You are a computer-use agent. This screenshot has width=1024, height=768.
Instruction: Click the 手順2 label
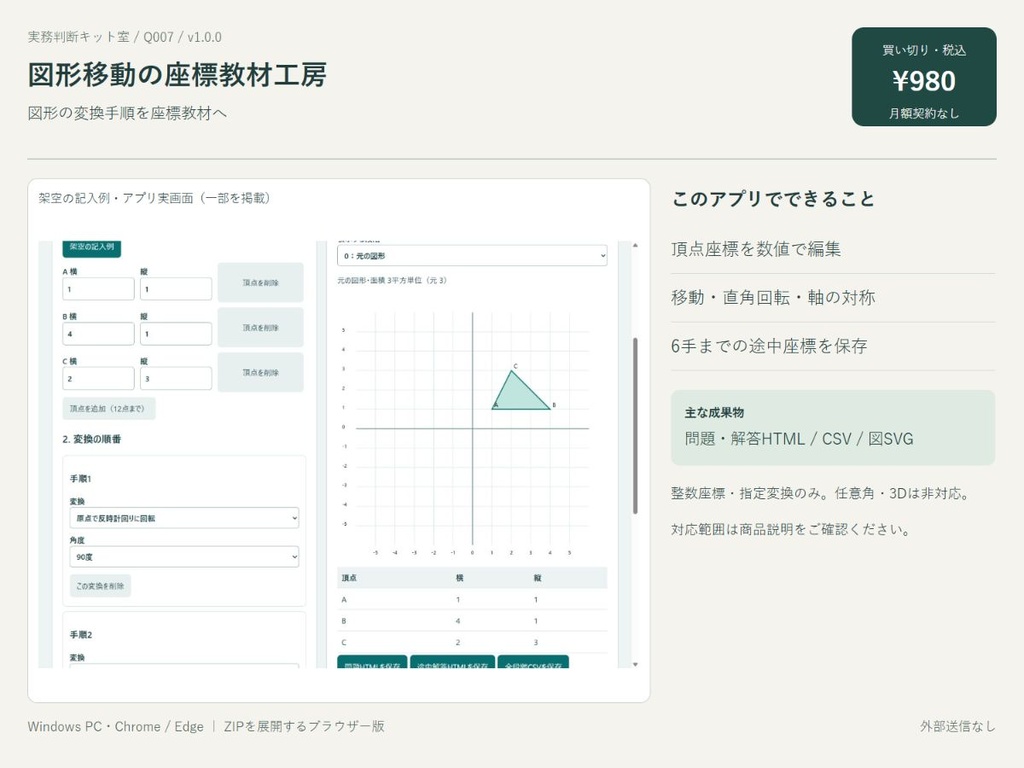pyautogui.click(x=81, y=635)
